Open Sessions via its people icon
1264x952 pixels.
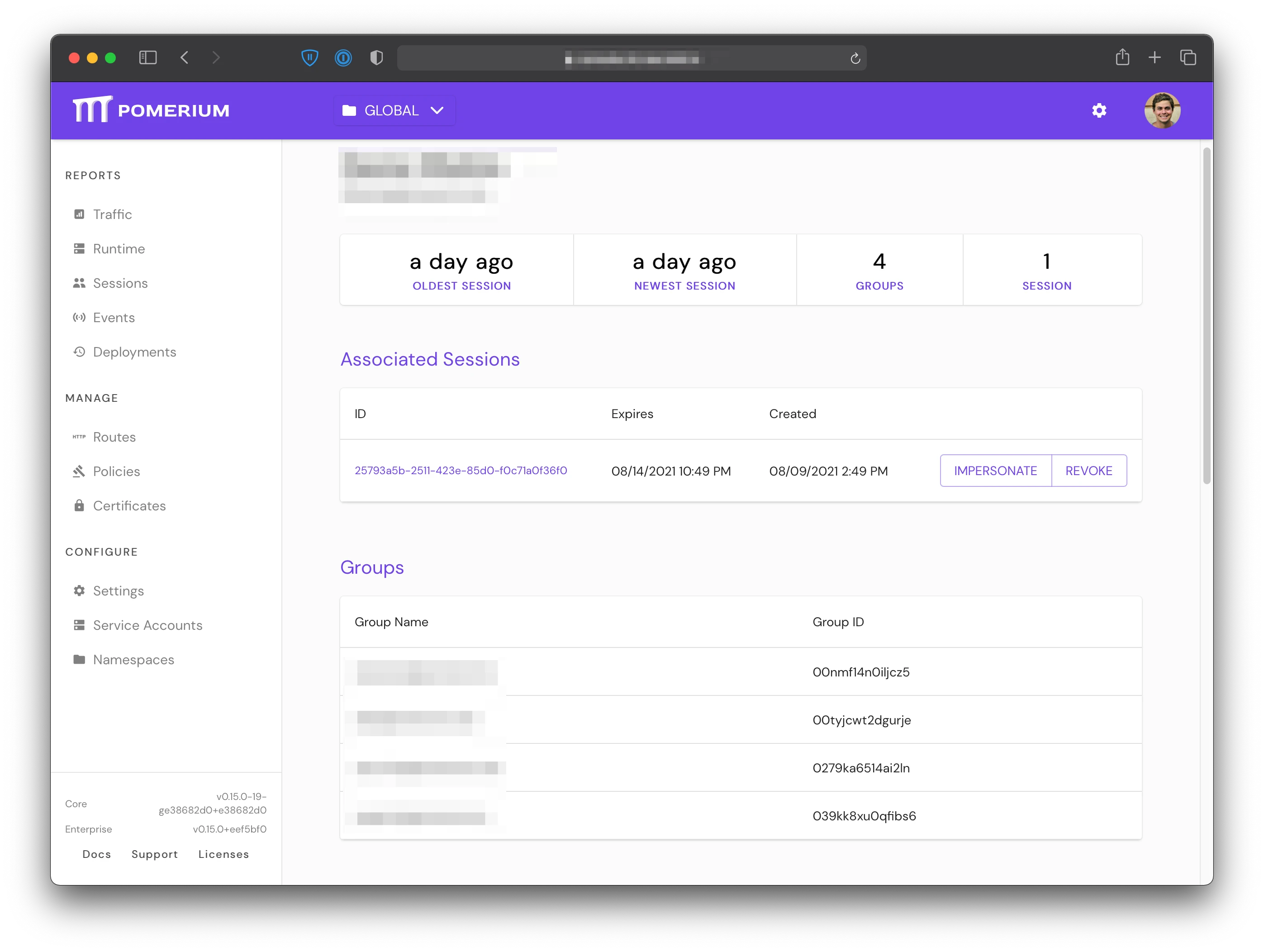[x=79, y=283]
